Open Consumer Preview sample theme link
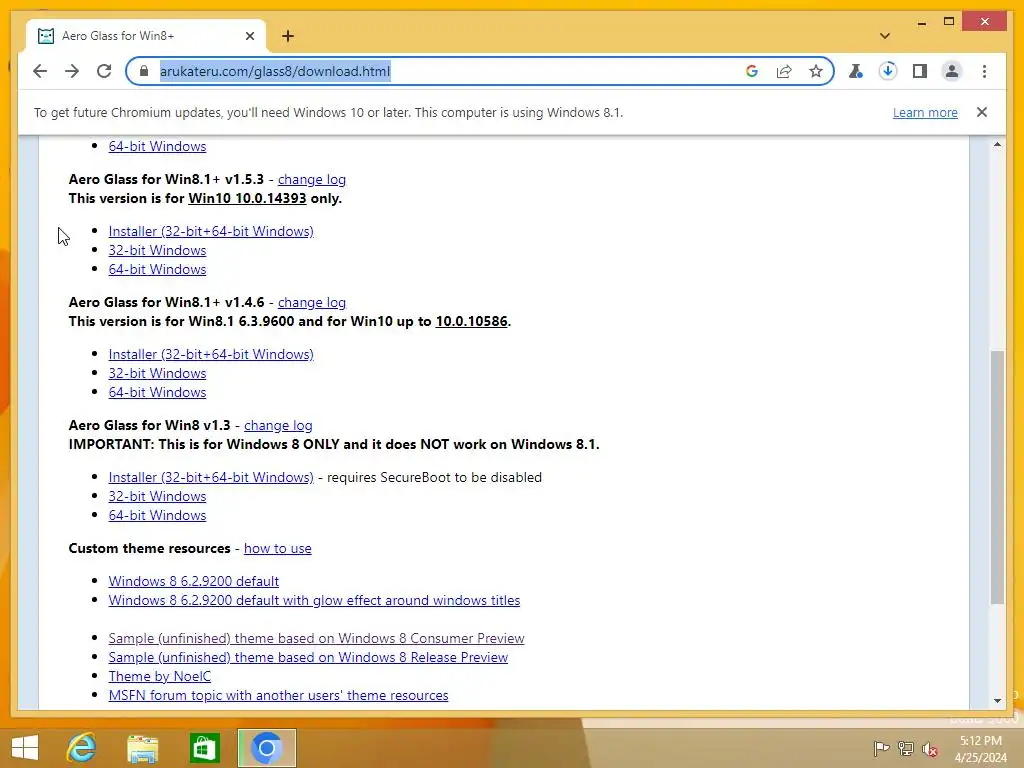Screen dimensions: 1024x768 [x=316, y=638]
